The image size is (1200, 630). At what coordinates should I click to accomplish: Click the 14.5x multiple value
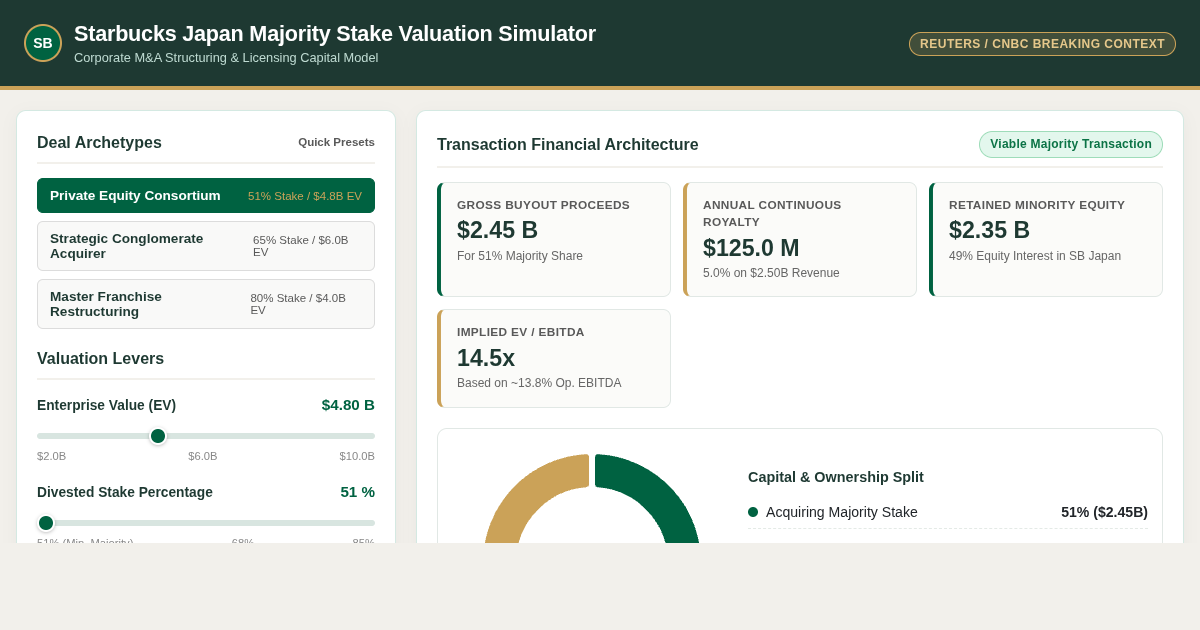[486, 358]
